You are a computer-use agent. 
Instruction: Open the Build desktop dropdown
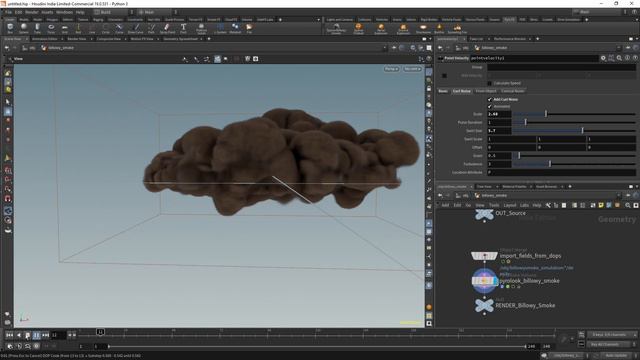point(113,12)
